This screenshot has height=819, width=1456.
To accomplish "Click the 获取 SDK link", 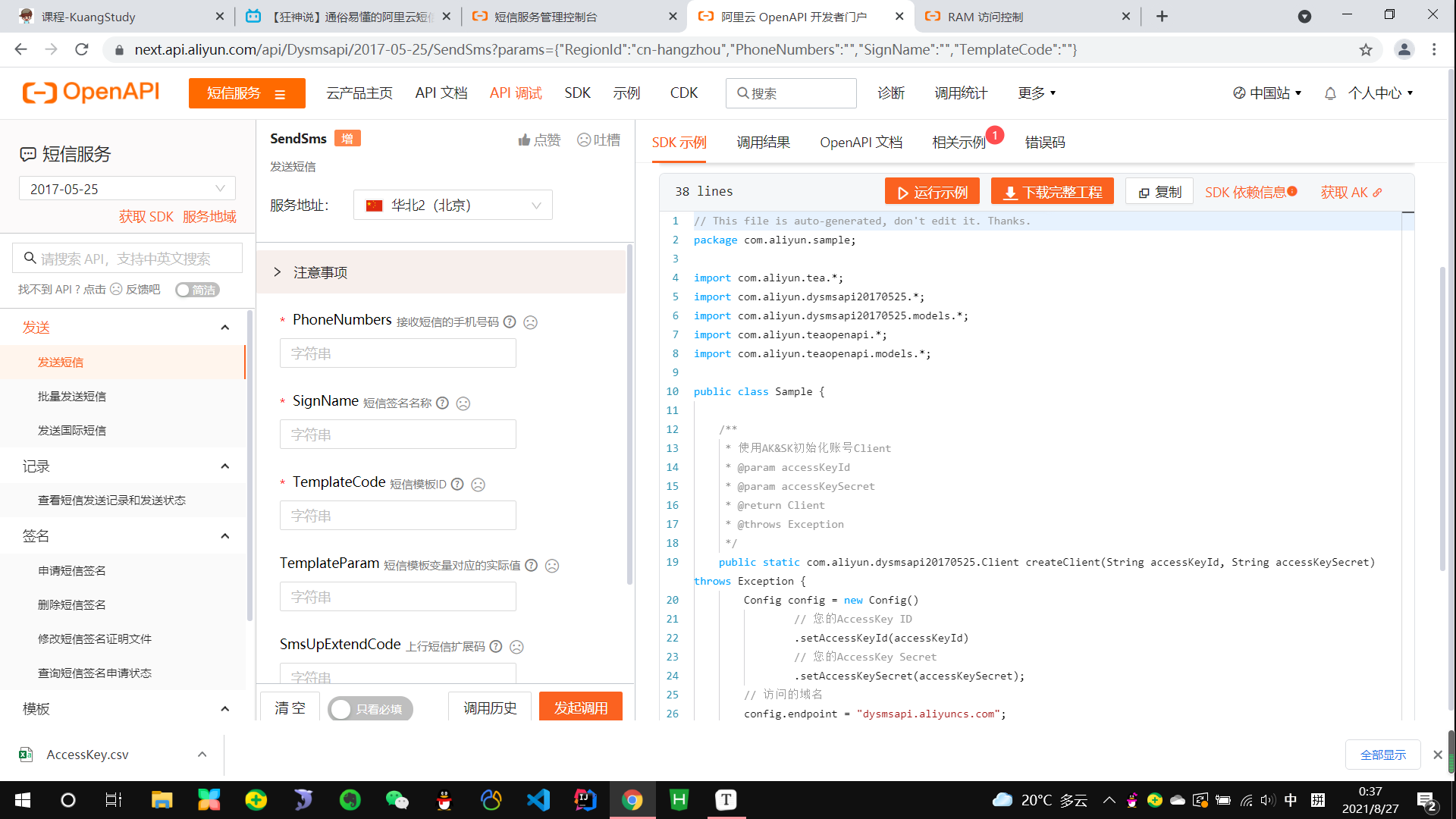I will (x=146, y=217).
